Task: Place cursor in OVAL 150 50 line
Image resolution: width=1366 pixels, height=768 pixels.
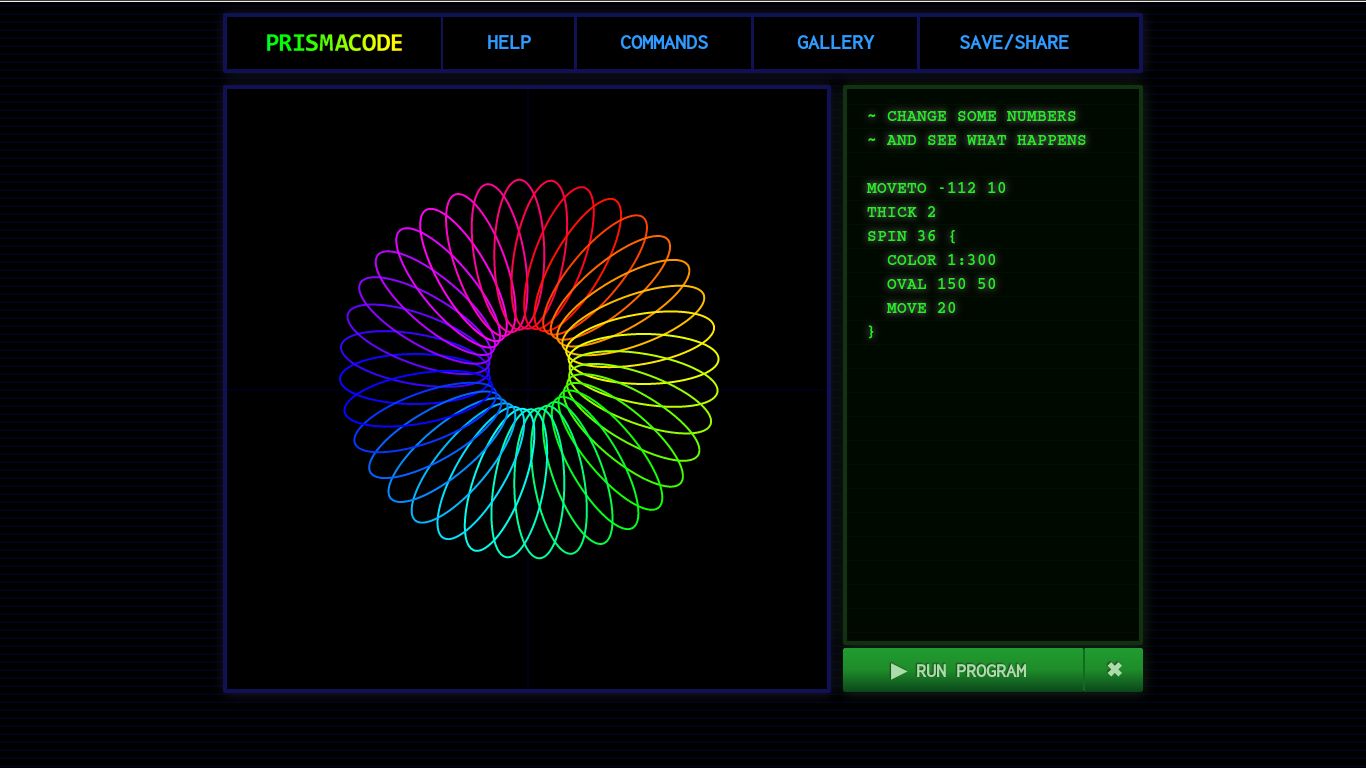Action: point(941,284)
